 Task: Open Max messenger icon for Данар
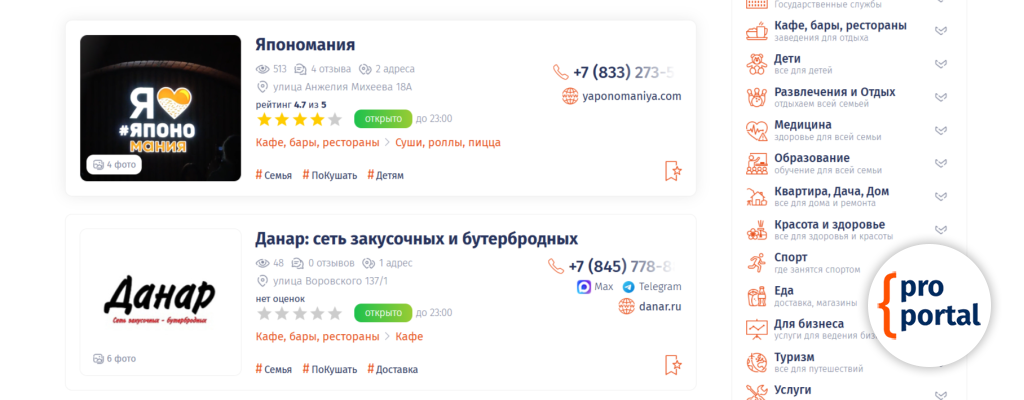594,286
